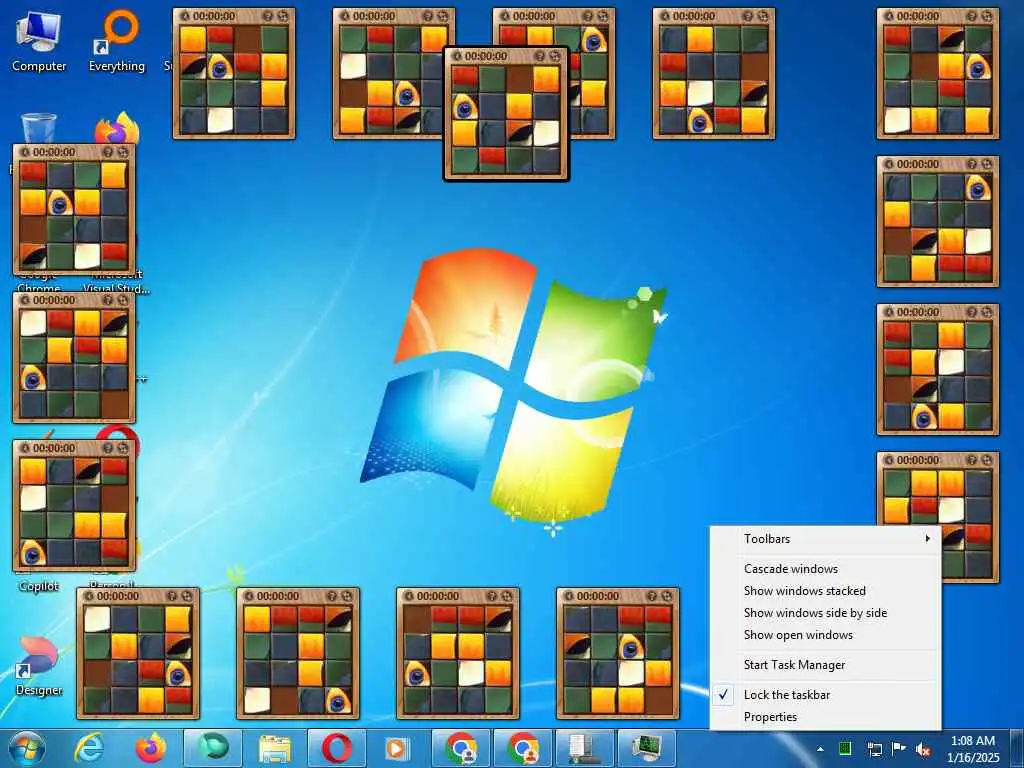The image size is (1024, 768).
Task: Show hidden tray icons arrow
Action: tap(820, 749)
